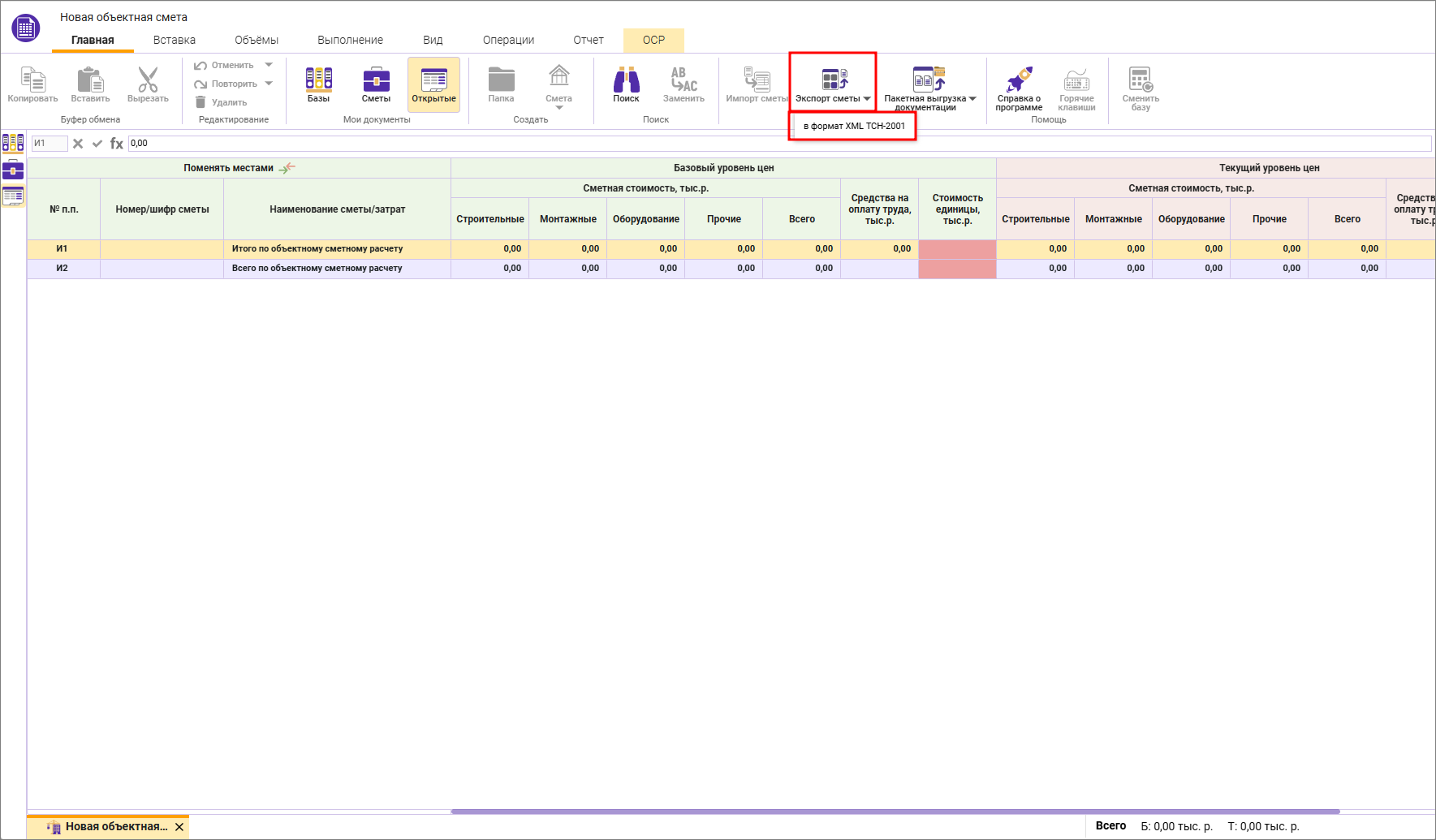Expand the Экспорт сметы dropdown arrow
Viewport: 1436px width, 840px height.
[867, 99]
